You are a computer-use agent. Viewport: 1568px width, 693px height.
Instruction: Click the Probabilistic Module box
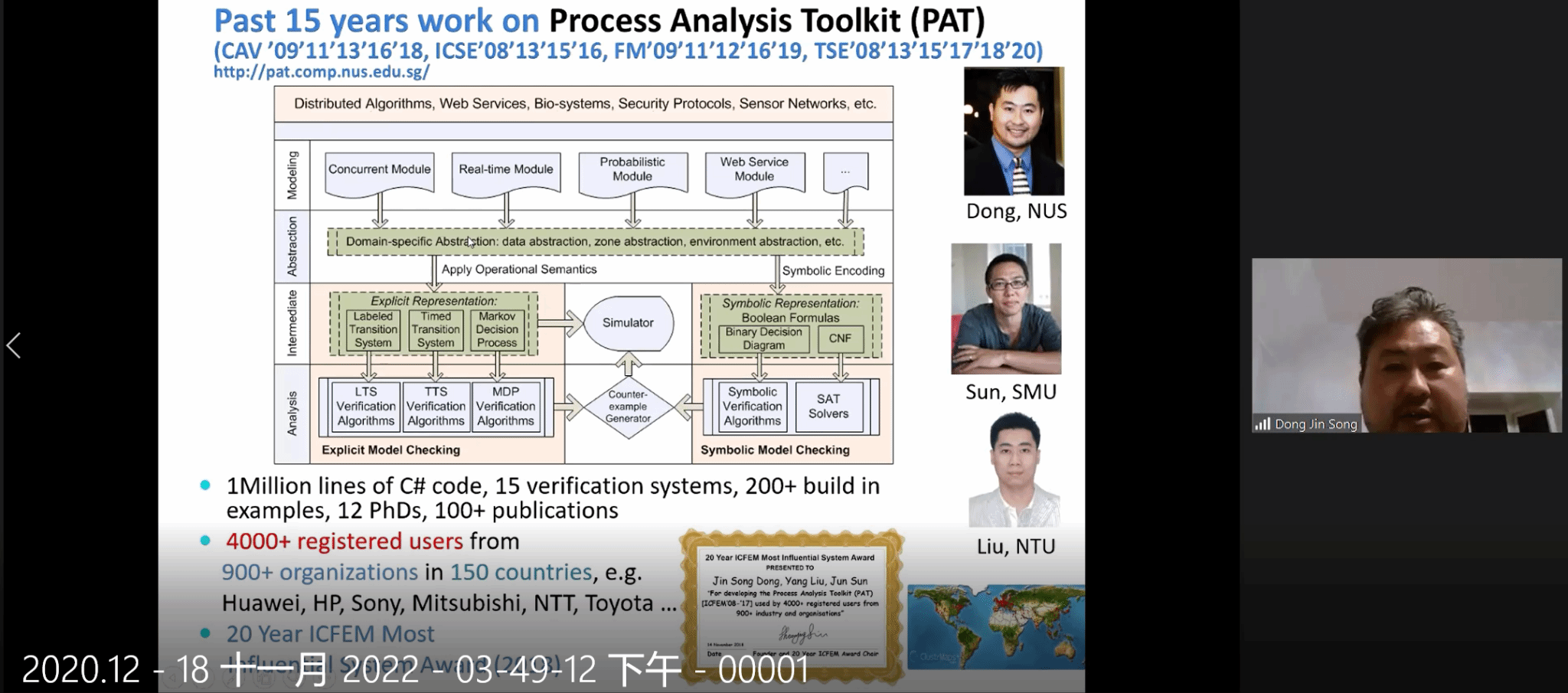632,170
